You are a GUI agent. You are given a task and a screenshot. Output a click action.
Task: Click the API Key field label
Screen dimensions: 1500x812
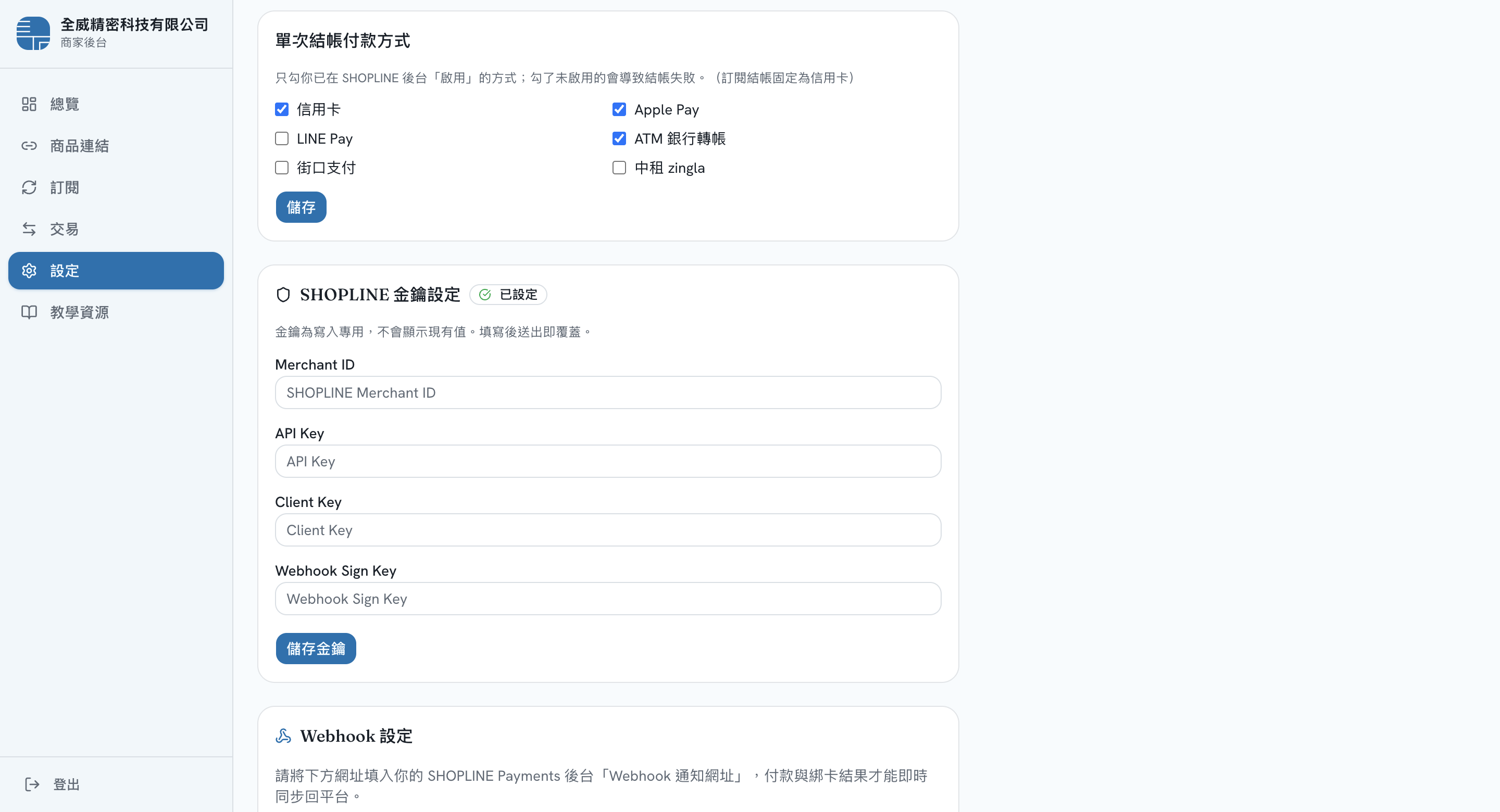[x=299, y=433]
